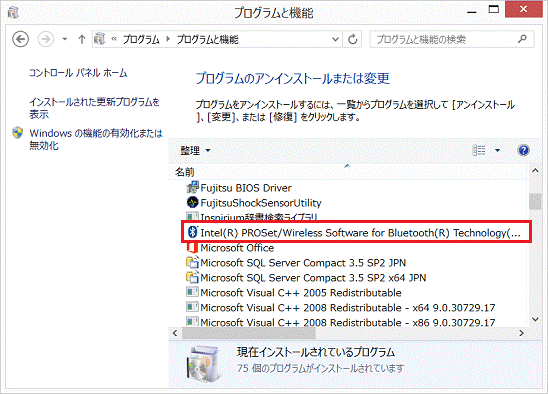Select Microsoft Visual C++ 2005 Redistributable
Image resolution: width=548 pixels, height=394 pixels.
pos(301,293)
